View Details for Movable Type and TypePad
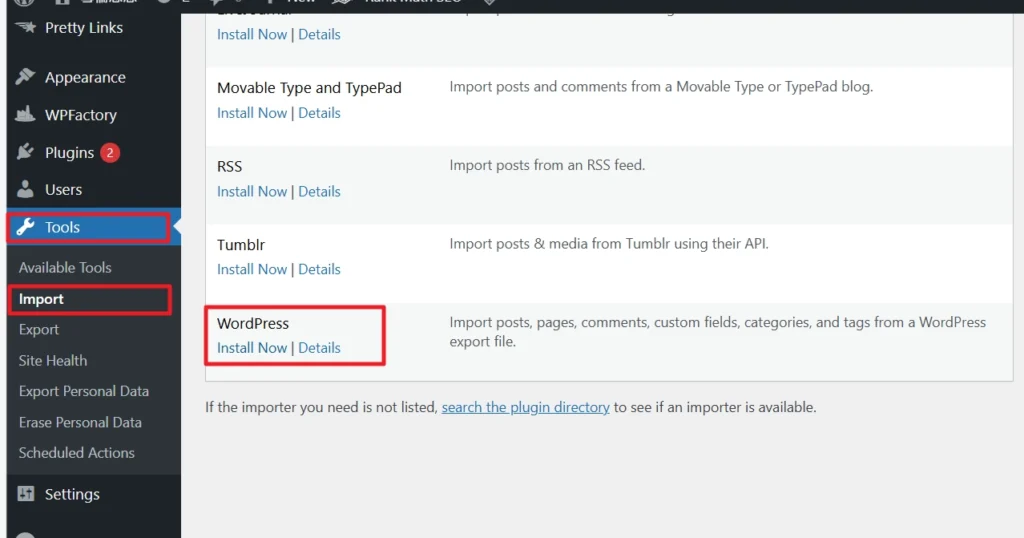 [319, 113]
